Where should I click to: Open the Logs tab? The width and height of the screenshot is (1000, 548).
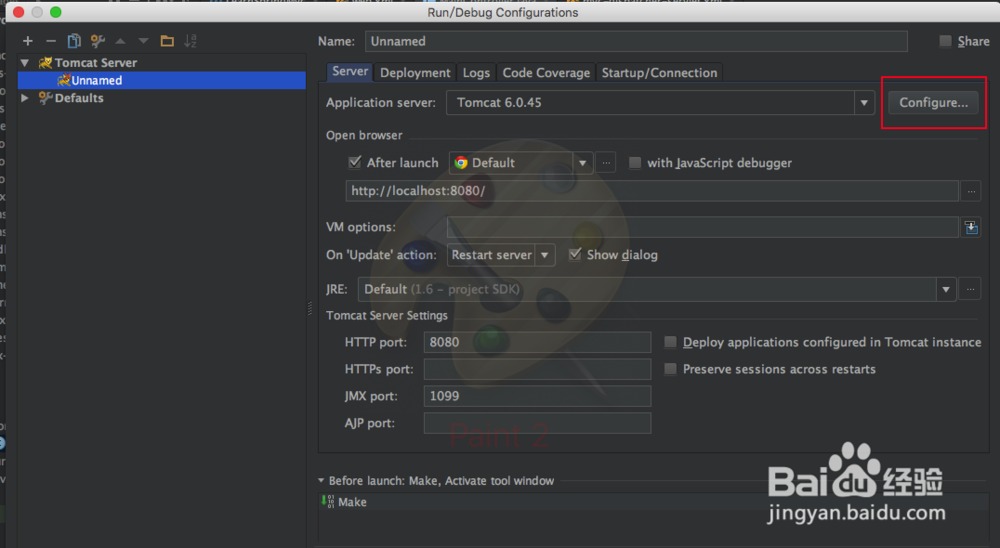point(476,73)
